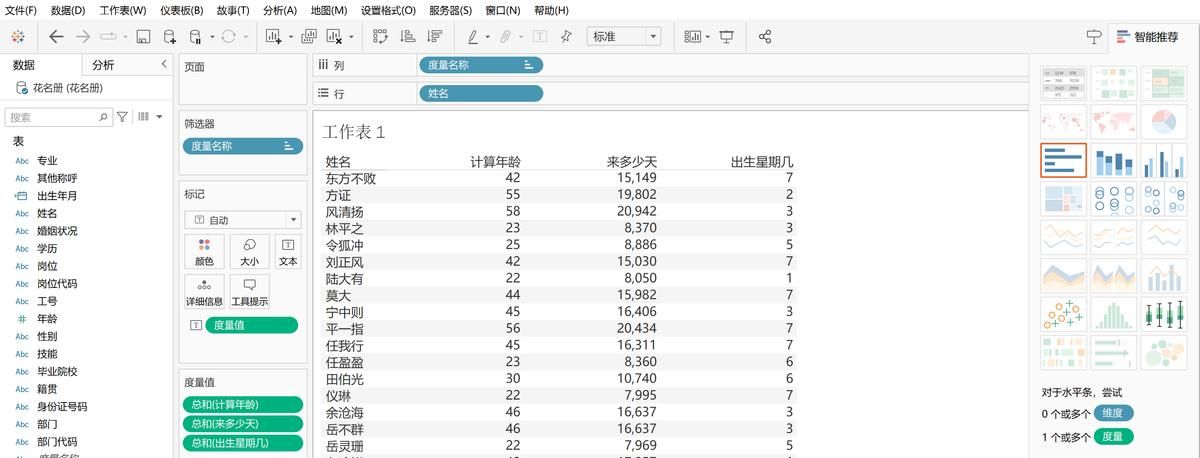
Task: Open the data pane view options arrow
Action: pos(158,117)
